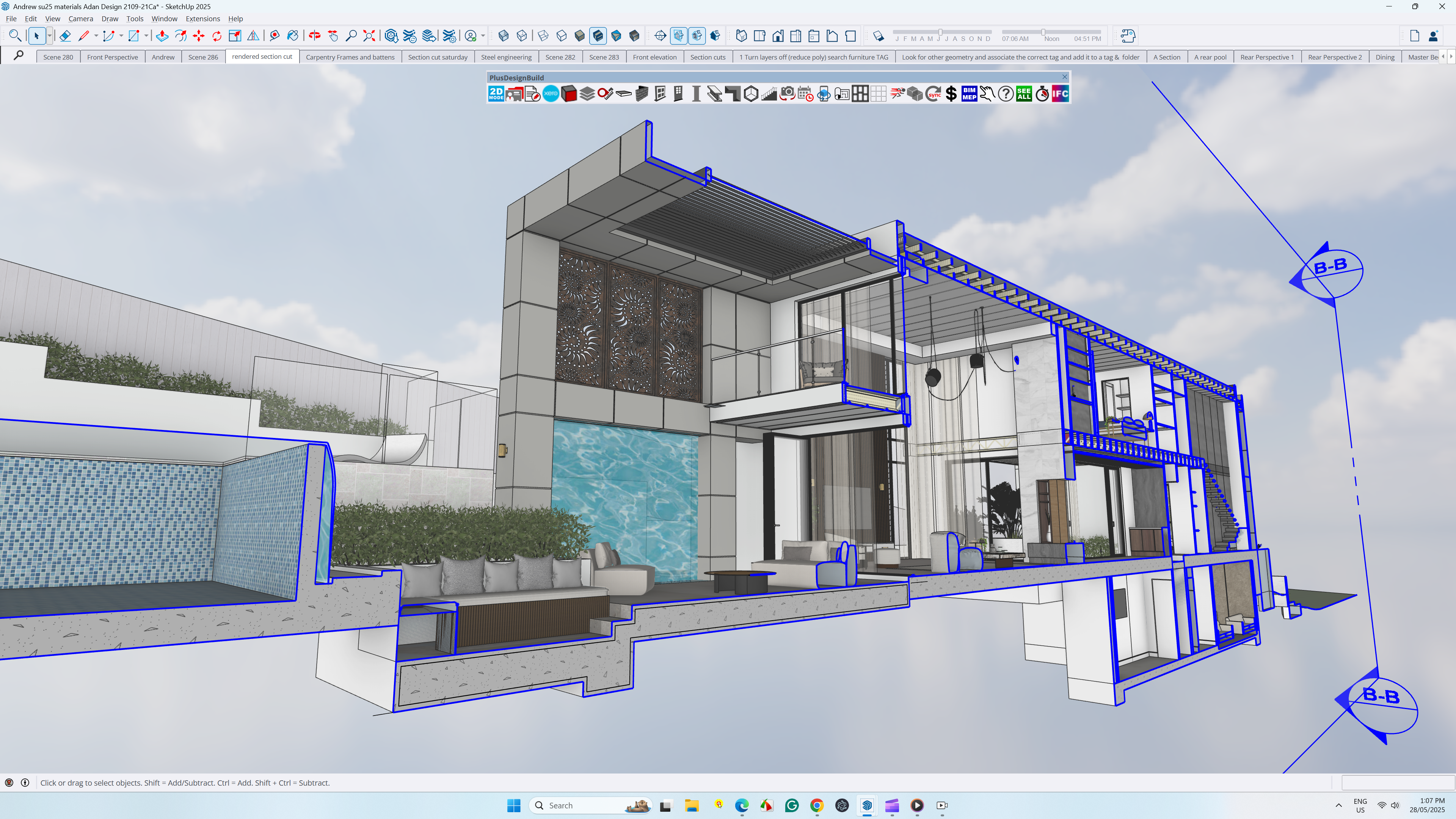Toggle X-Ray face style
This screenshot has width=1456, height=819.
(x=503, y=36)
